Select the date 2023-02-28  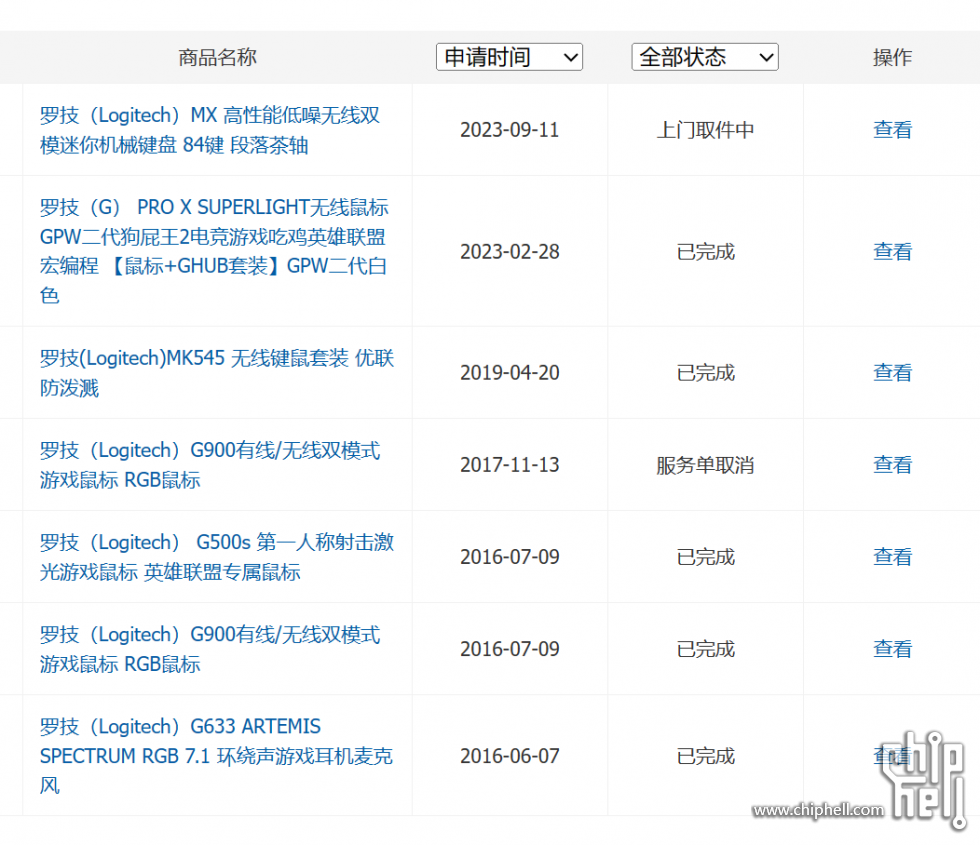pyautogui.click(x=509, y=252)
